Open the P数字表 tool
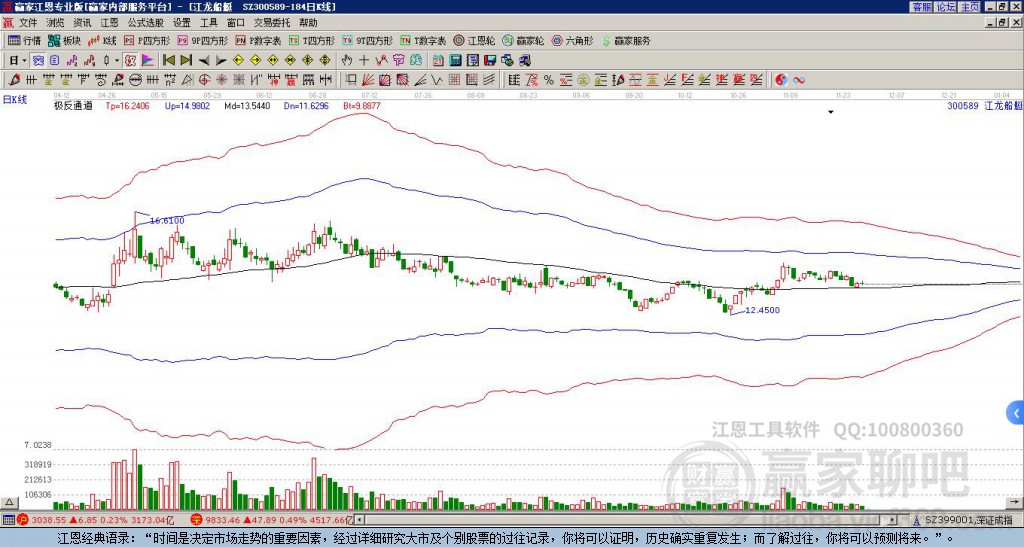The height and width of the screenshot is (548, 1024). pyautogui.click(x=258, y=40)
